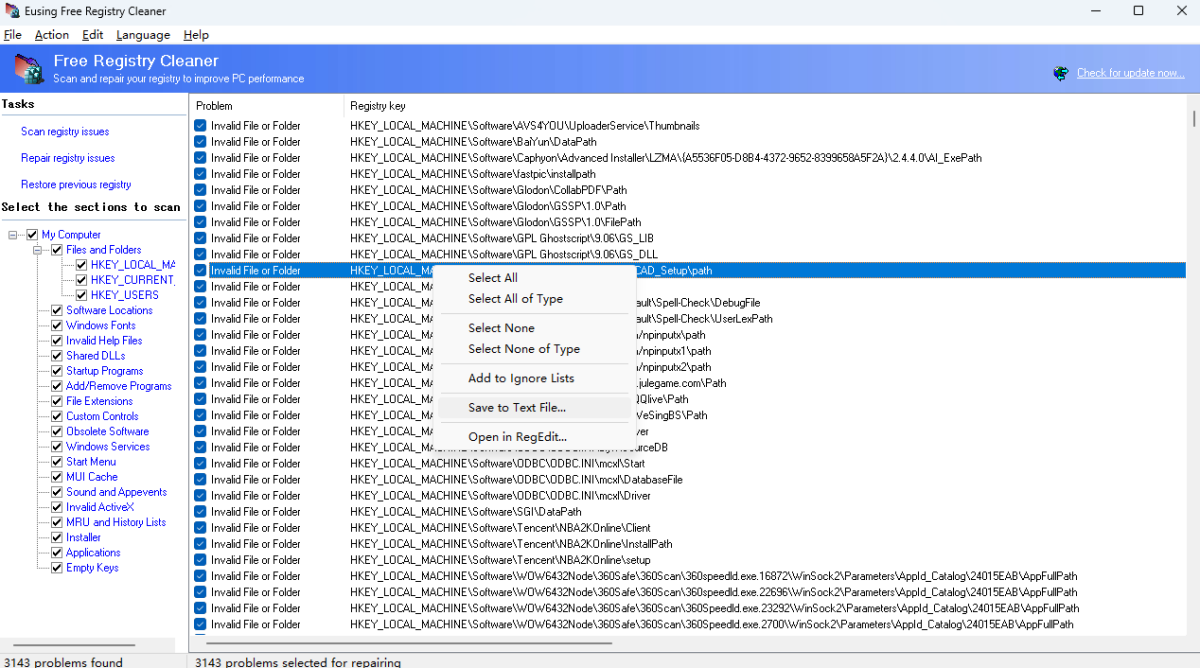The height and width of the screenshot is (668, 1200).
Task: Uncheck the HKEY_USERS tree checkbox
Action: point(81,294)
